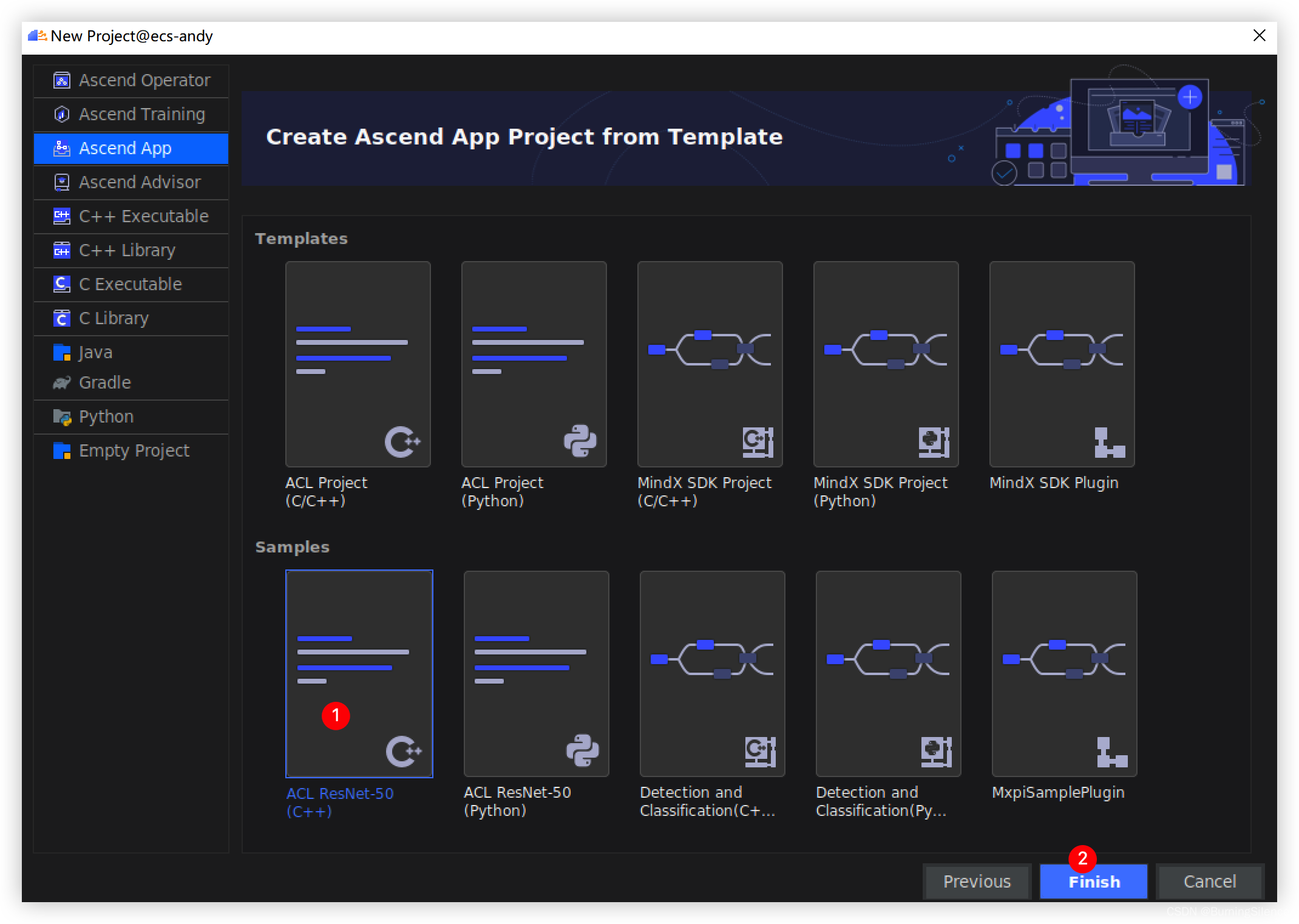
Task: Click the C++ Library icon
Action: click(62, 250)
